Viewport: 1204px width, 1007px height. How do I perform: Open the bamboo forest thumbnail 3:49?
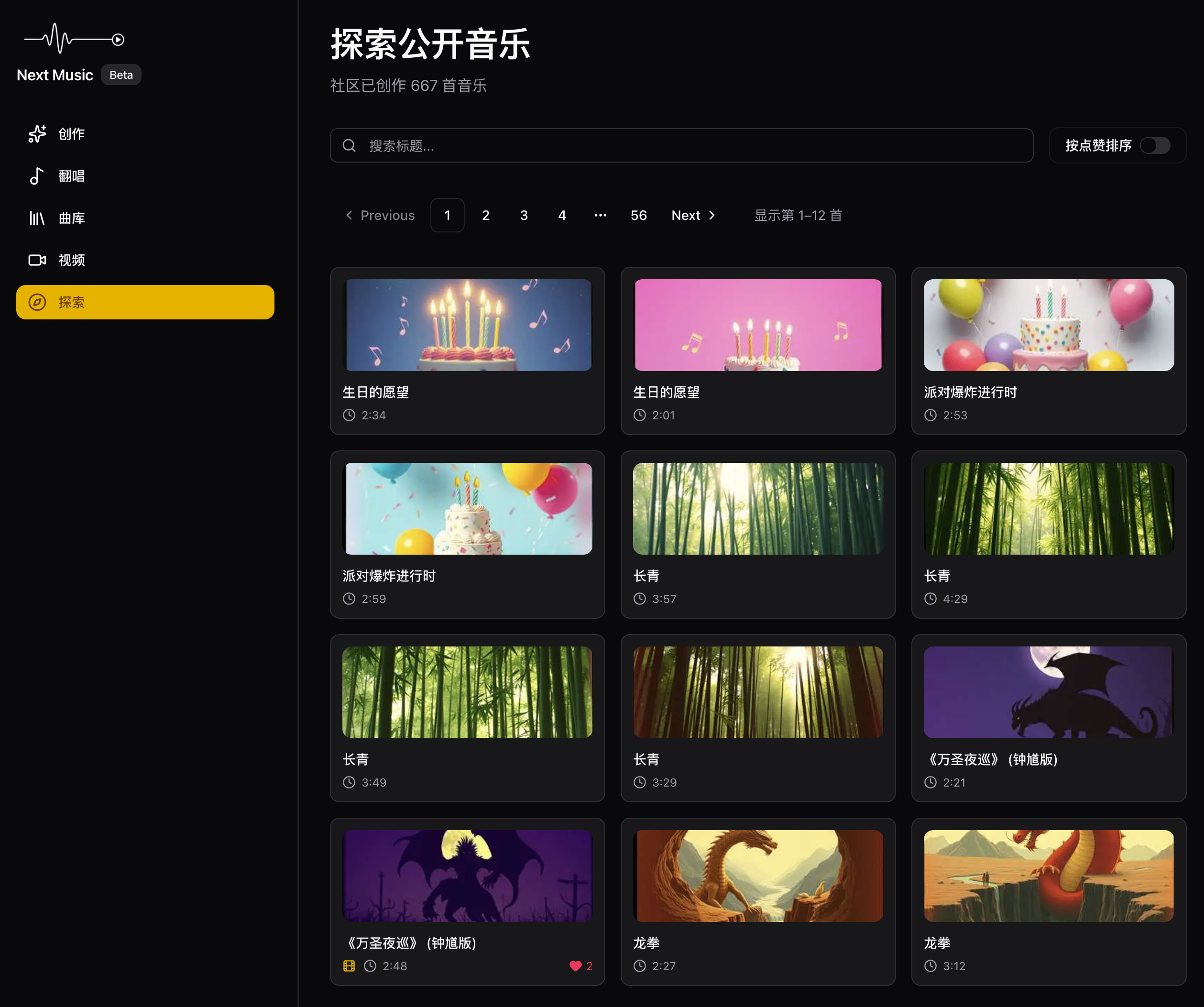[x=467, y=692]
